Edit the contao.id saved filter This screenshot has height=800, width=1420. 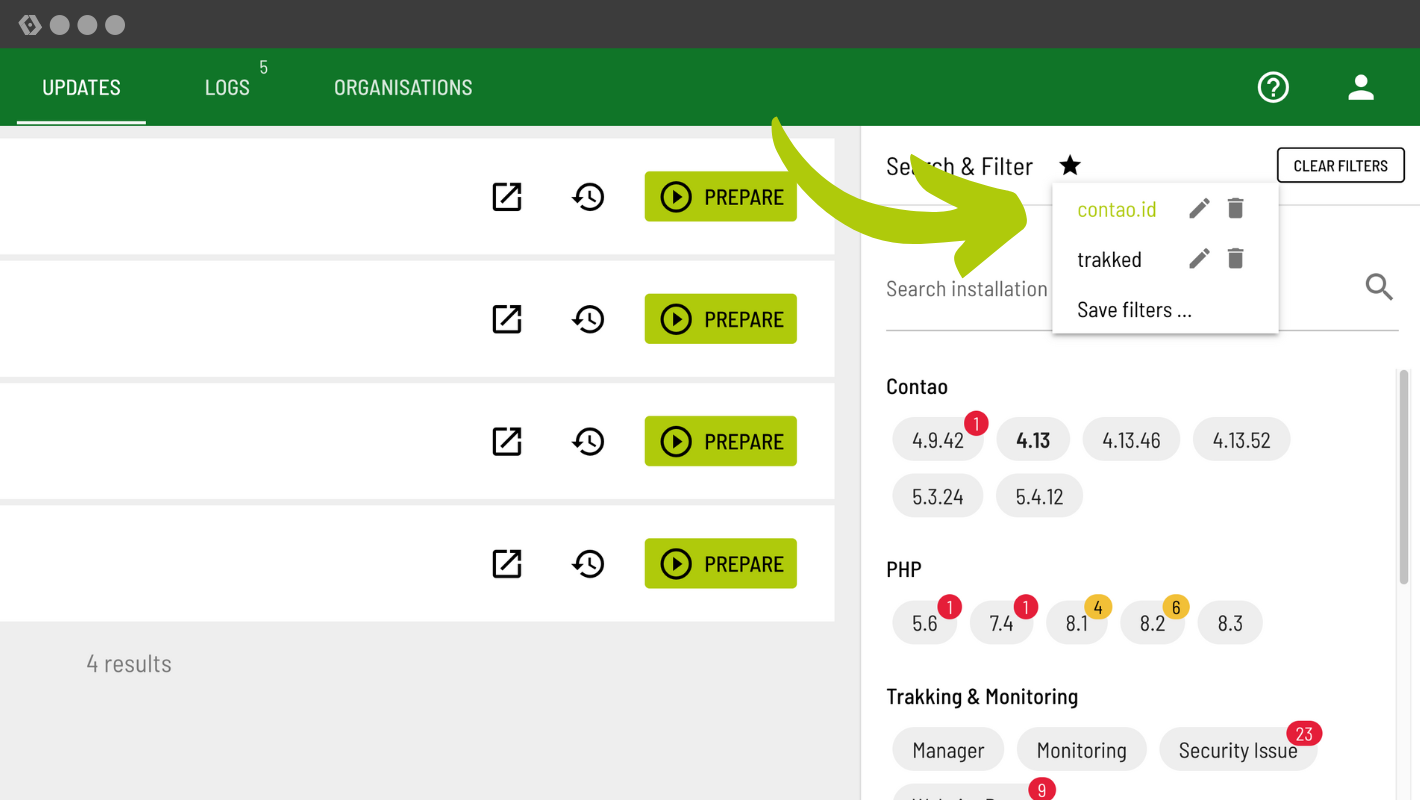[1199, 208]
